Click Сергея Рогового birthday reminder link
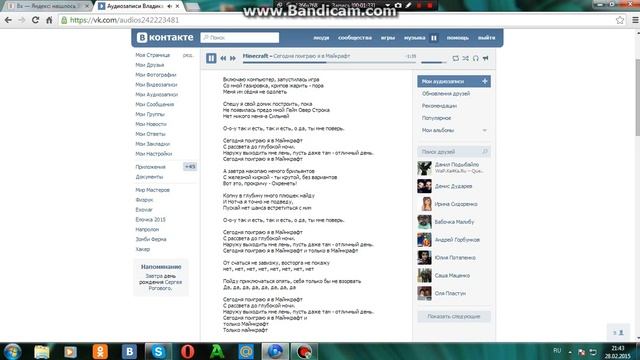The width and height of the screenshot is (640, 360). click(165, 285)
